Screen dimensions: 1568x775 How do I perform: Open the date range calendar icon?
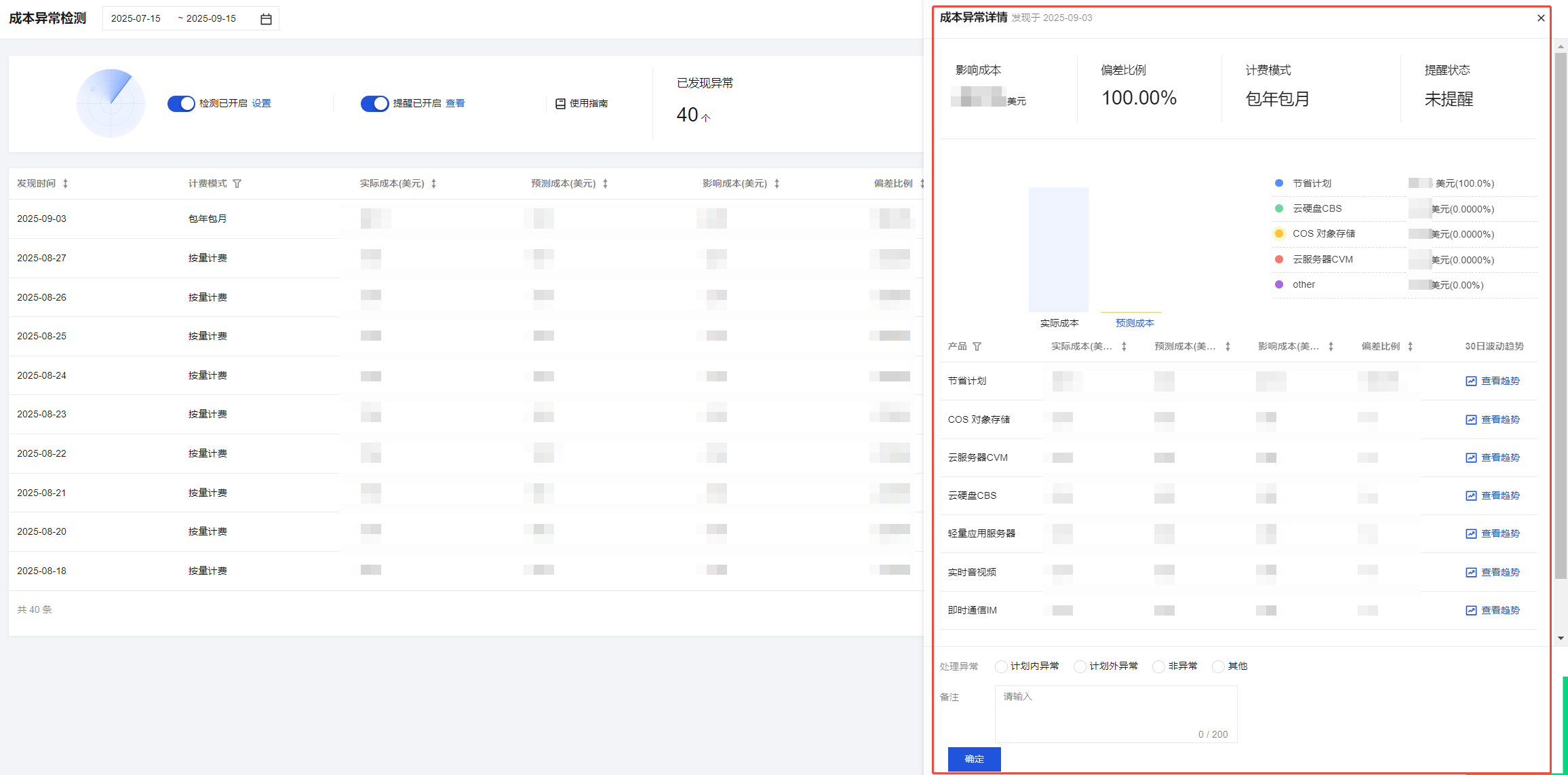click(266, 19)
